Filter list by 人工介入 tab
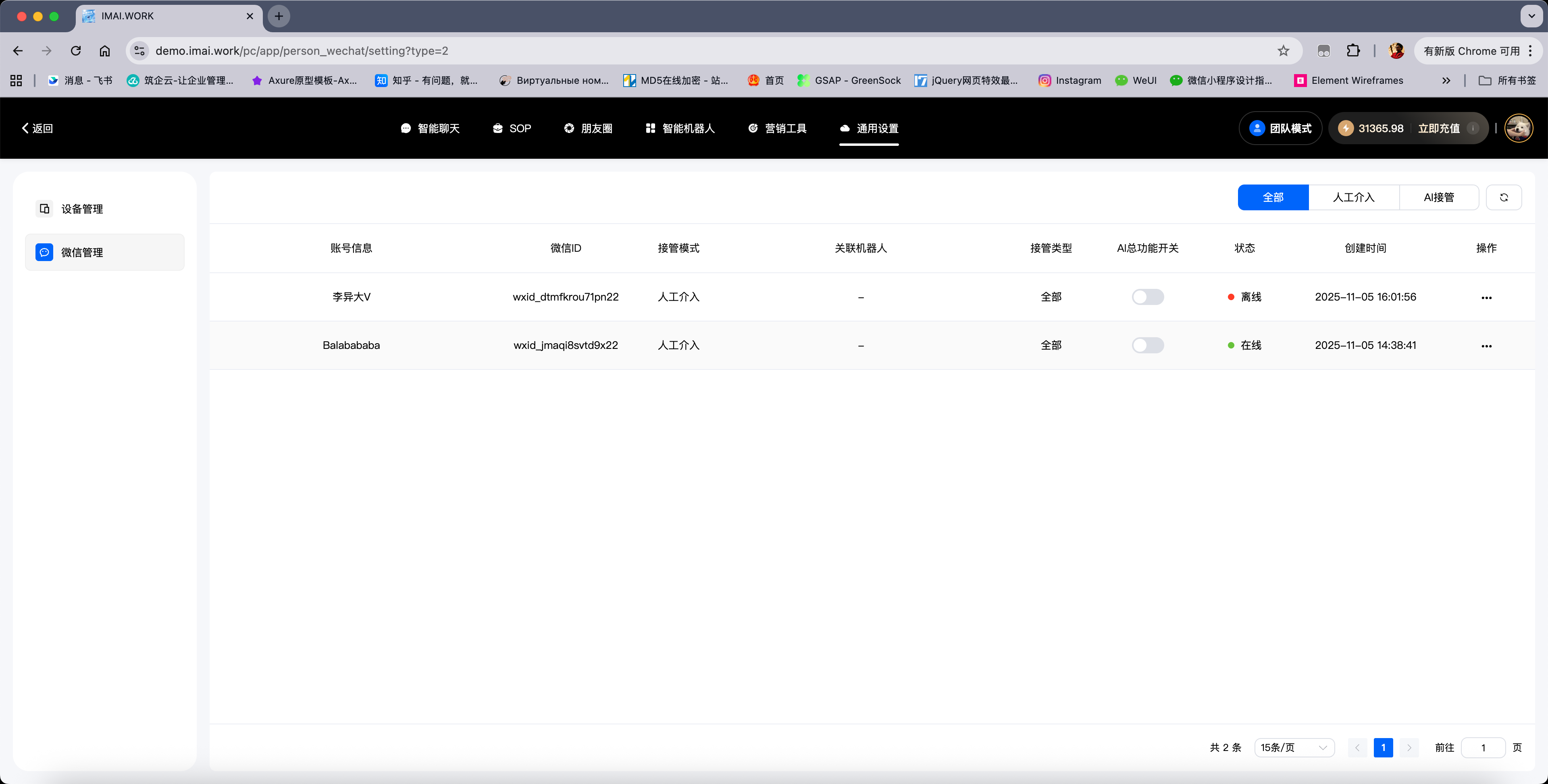Image resolution: width=1548 pixels, height=784 pixels. point(1353,197)
